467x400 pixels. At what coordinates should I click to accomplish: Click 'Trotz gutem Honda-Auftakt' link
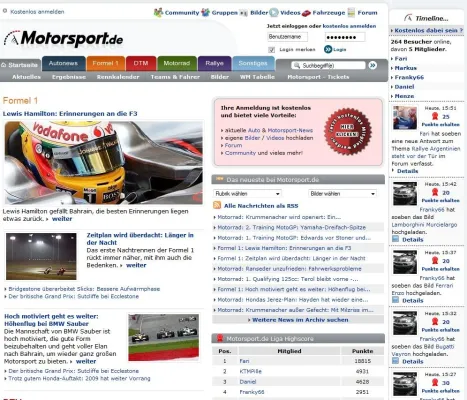pos(79,378)
